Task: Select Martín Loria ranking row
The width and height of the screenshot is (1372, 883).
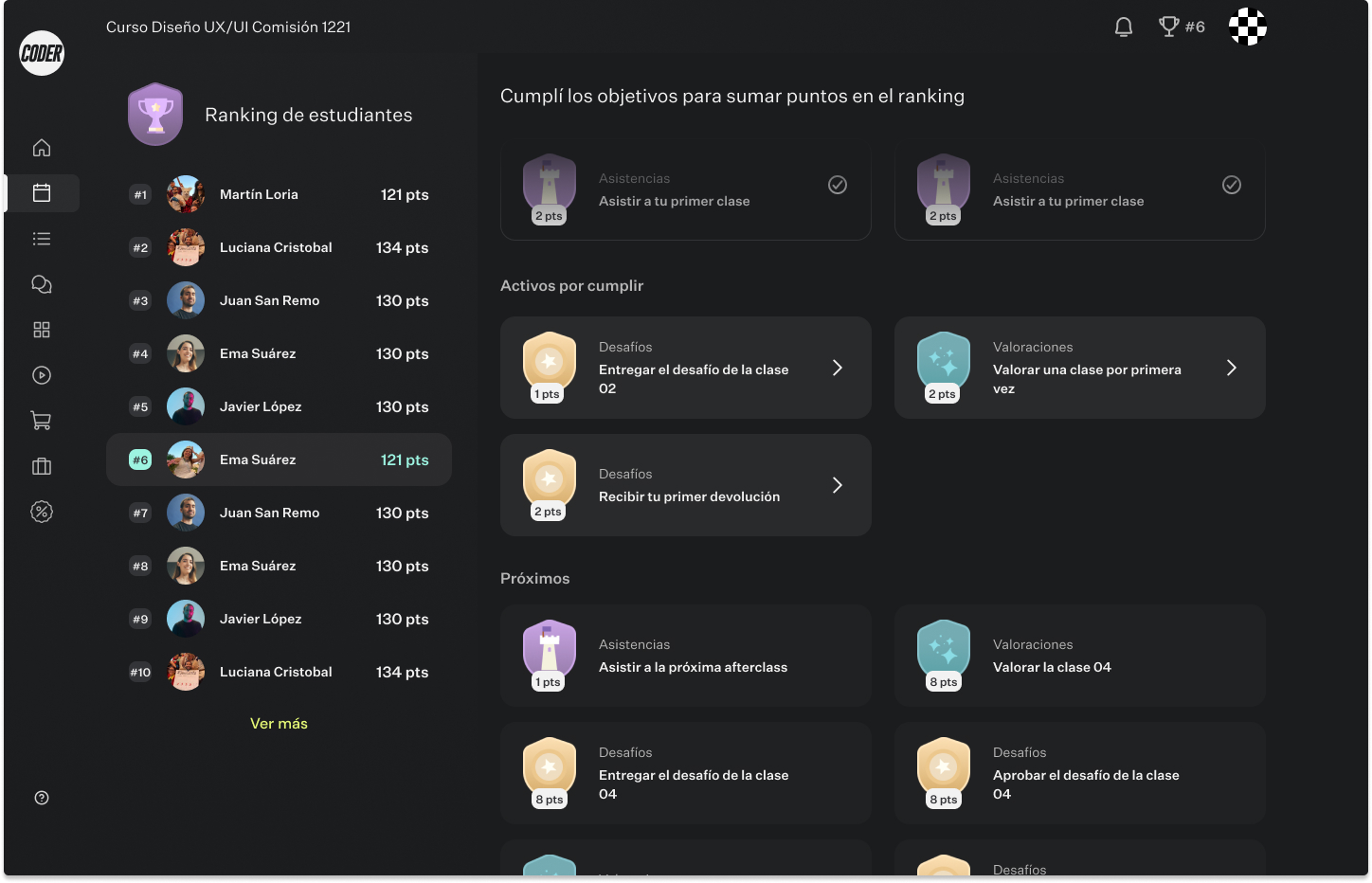Action: 279,194
